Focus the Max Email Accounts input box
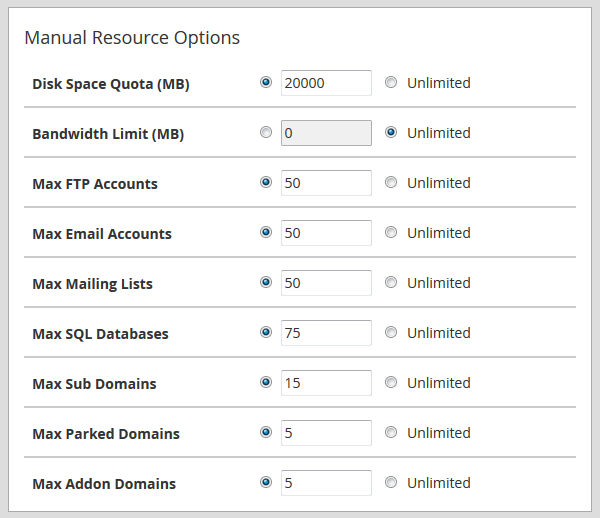Image resolution: width=600 pixels, height=518 pixels. click(326, 233)
